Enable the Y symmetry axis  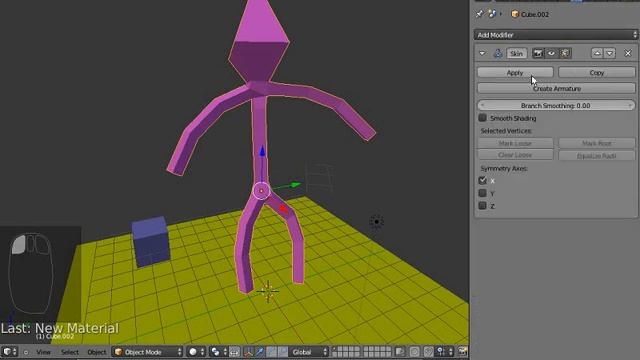(x=482, y=193)
